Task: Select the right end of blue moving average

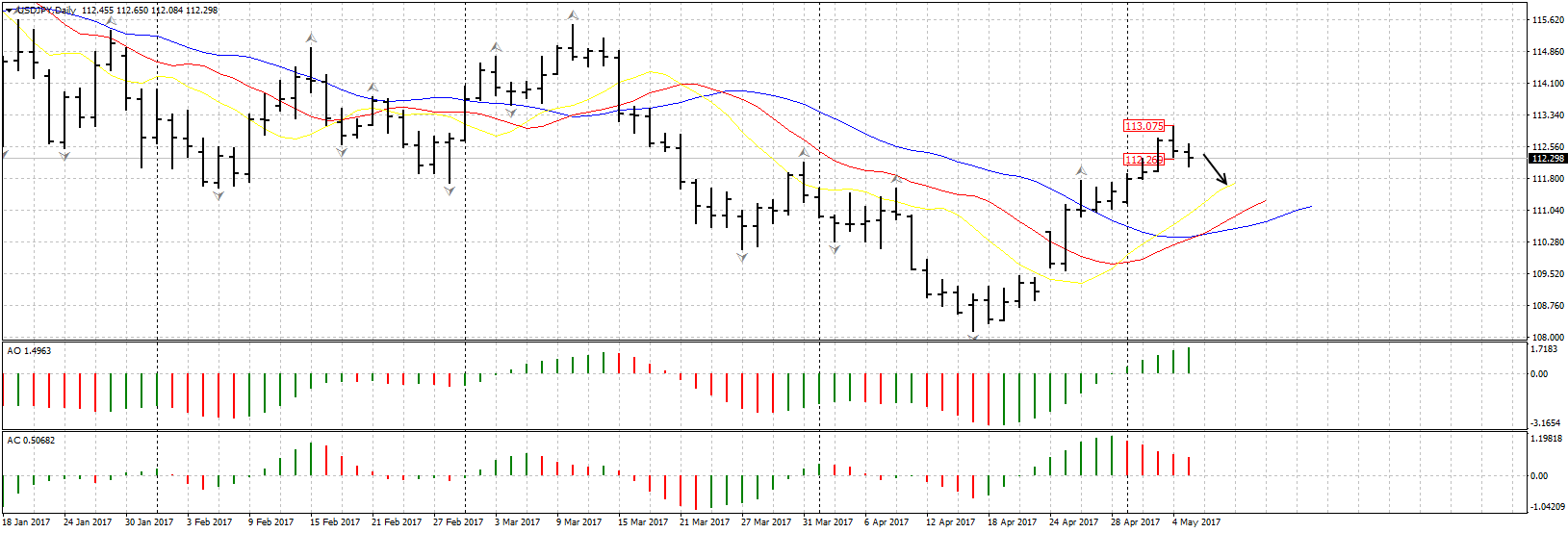Action: tap(1310, 207)
